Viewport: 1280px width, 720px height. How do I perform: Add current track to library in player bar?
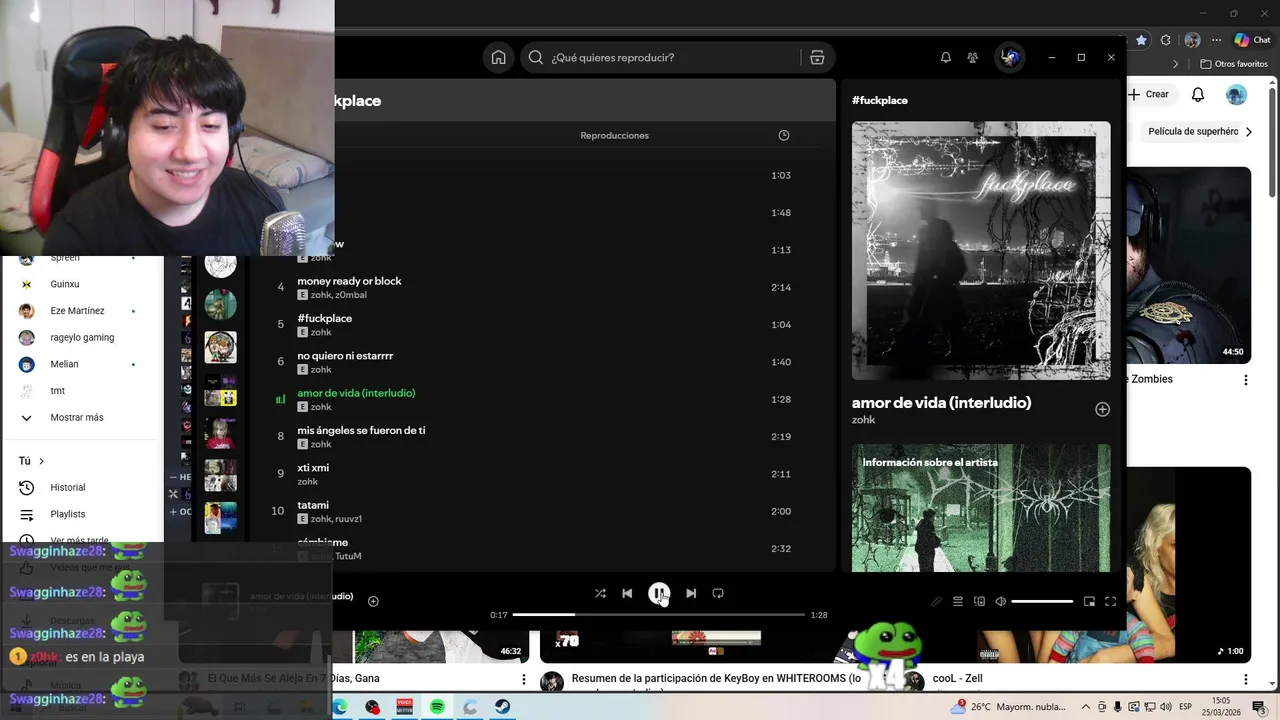coord(373,601)
